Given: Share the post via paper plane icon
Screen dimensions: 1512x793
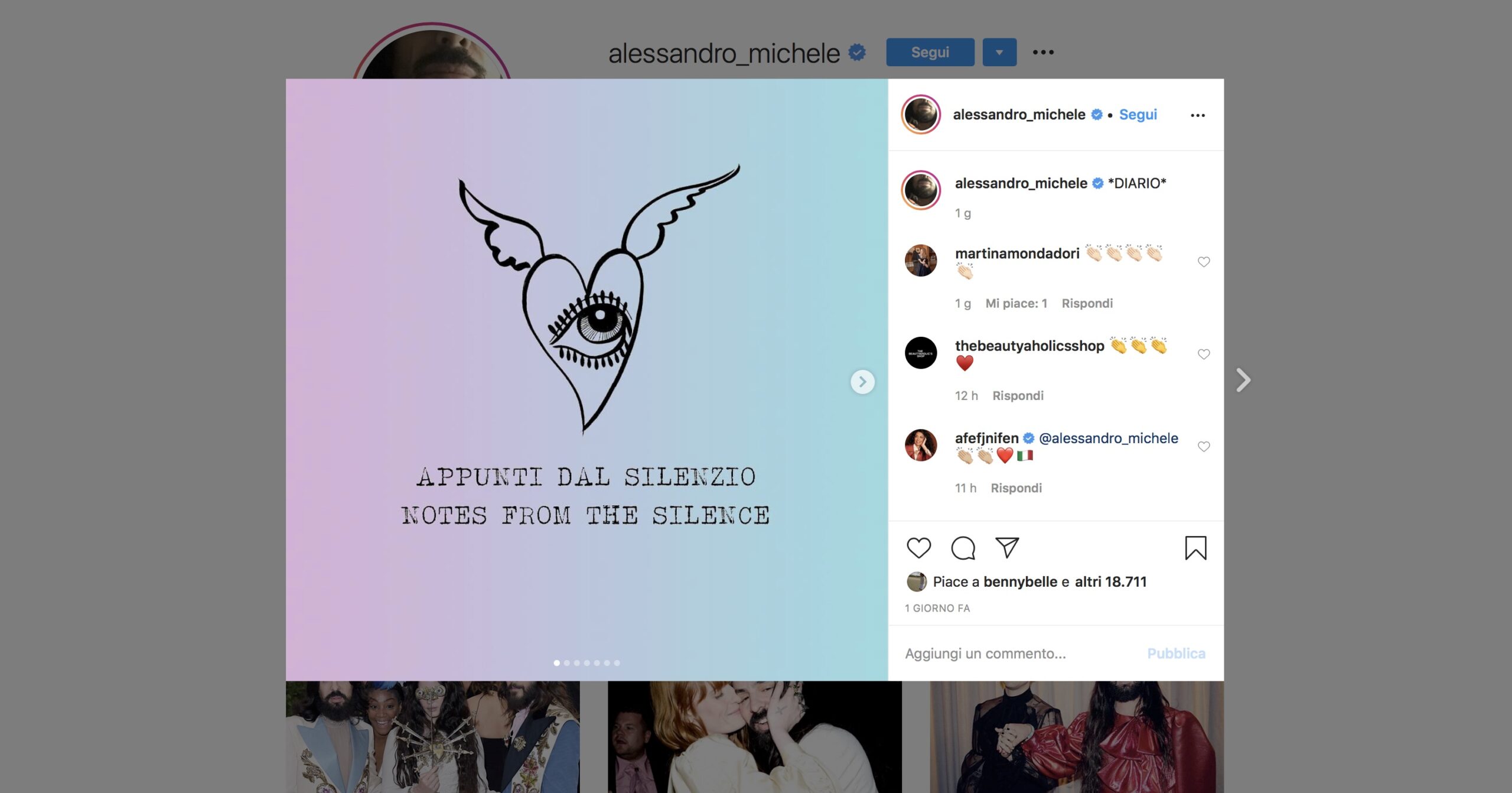Looking at the screenshot, I should pyautogui.click(x=1007, y=547).
